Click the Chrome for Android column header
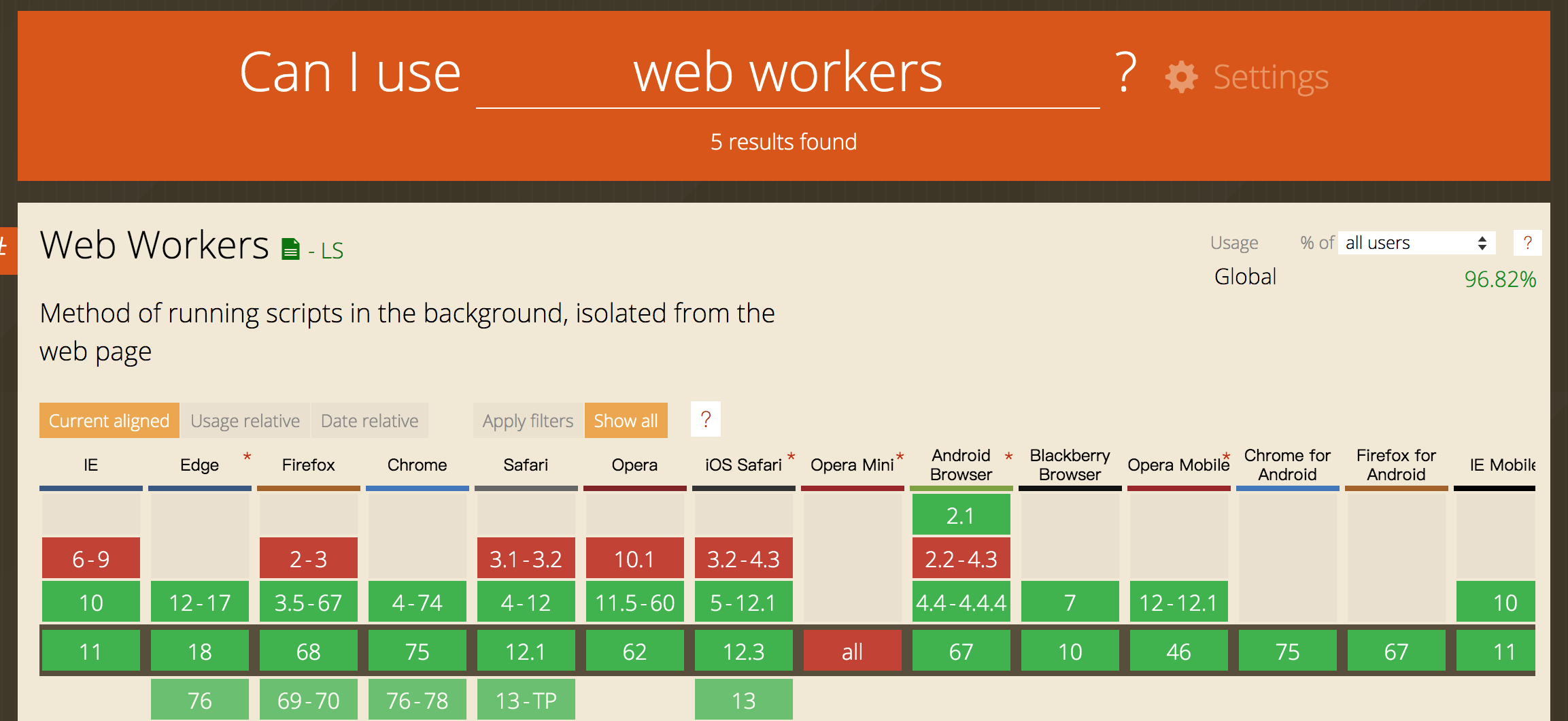This screenshot has height=721, width=1568. click(x=1288, y=465)
